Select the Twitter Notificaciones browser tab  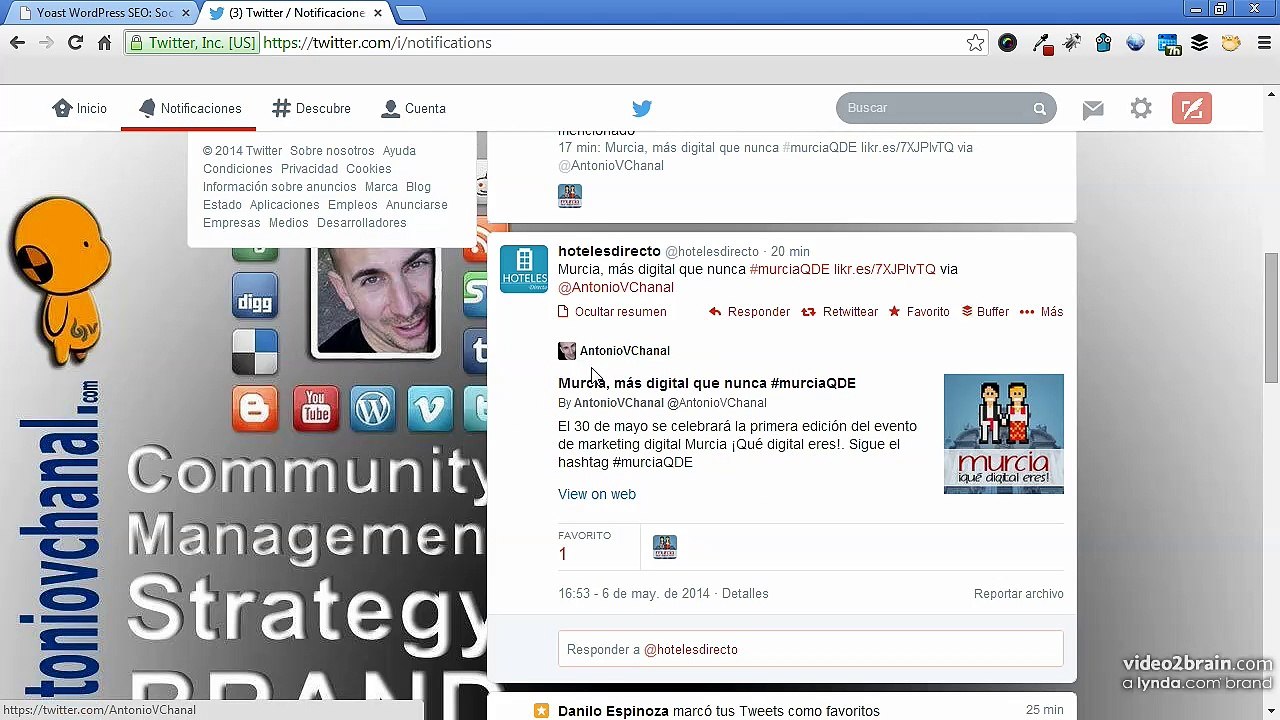pyautogui.click(x=296, y=13)
